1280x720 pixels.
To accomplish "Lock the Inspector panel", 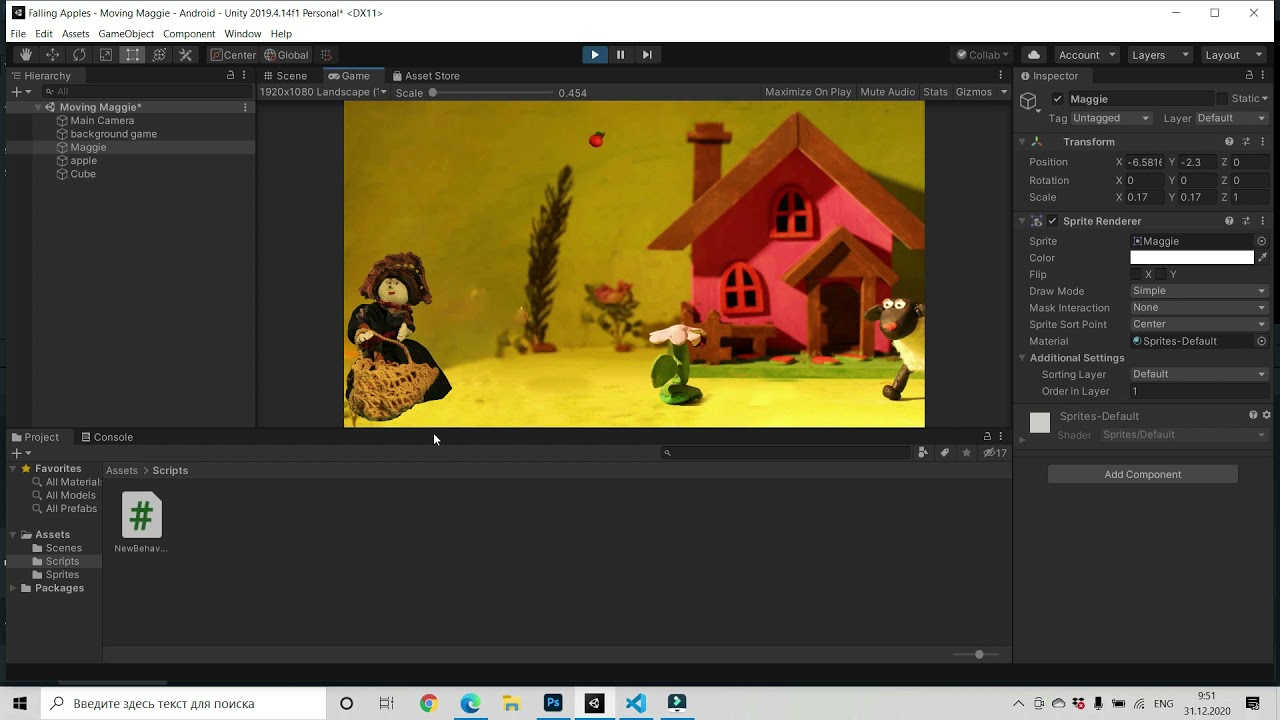I will point(1249,75).
